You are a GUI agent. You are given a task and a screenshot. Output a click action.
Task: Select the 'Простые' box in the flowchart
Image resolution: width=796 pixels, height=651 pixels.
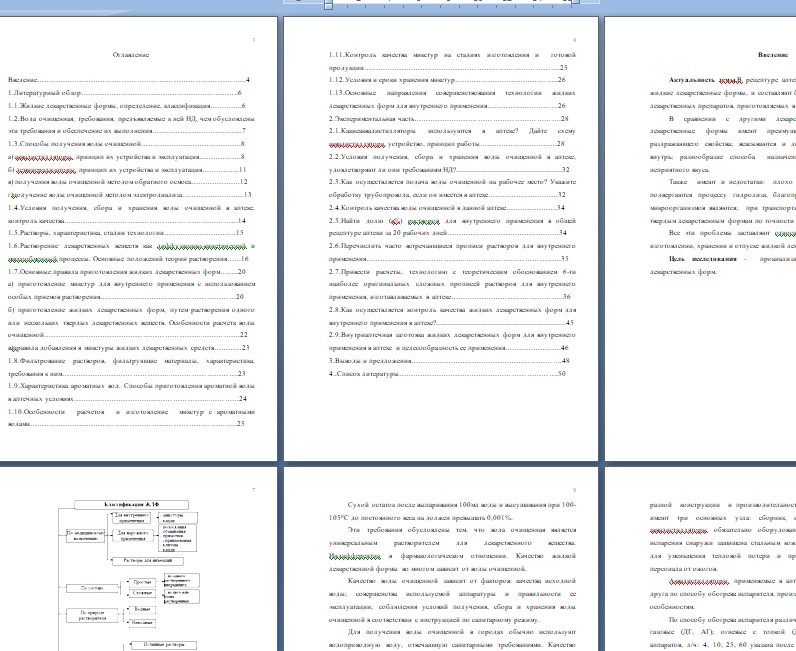(142, 582)
